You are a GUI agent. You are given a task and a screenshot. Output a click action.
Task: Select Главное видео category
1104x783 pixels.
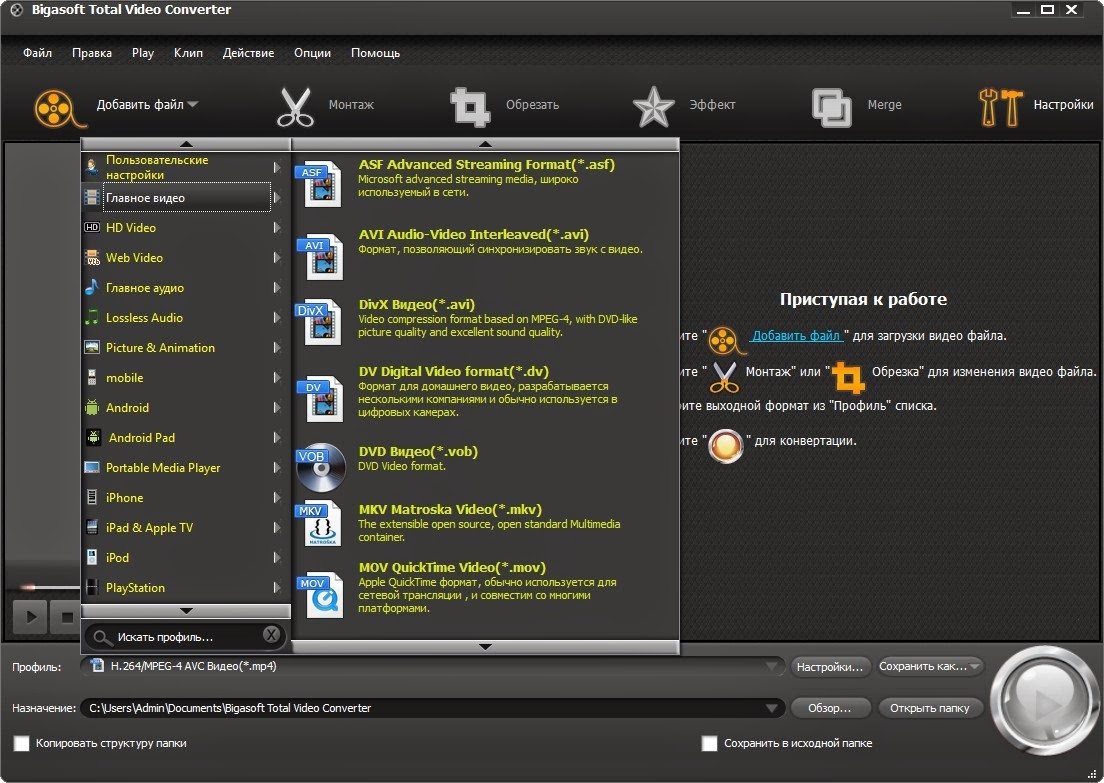point(187,197)
